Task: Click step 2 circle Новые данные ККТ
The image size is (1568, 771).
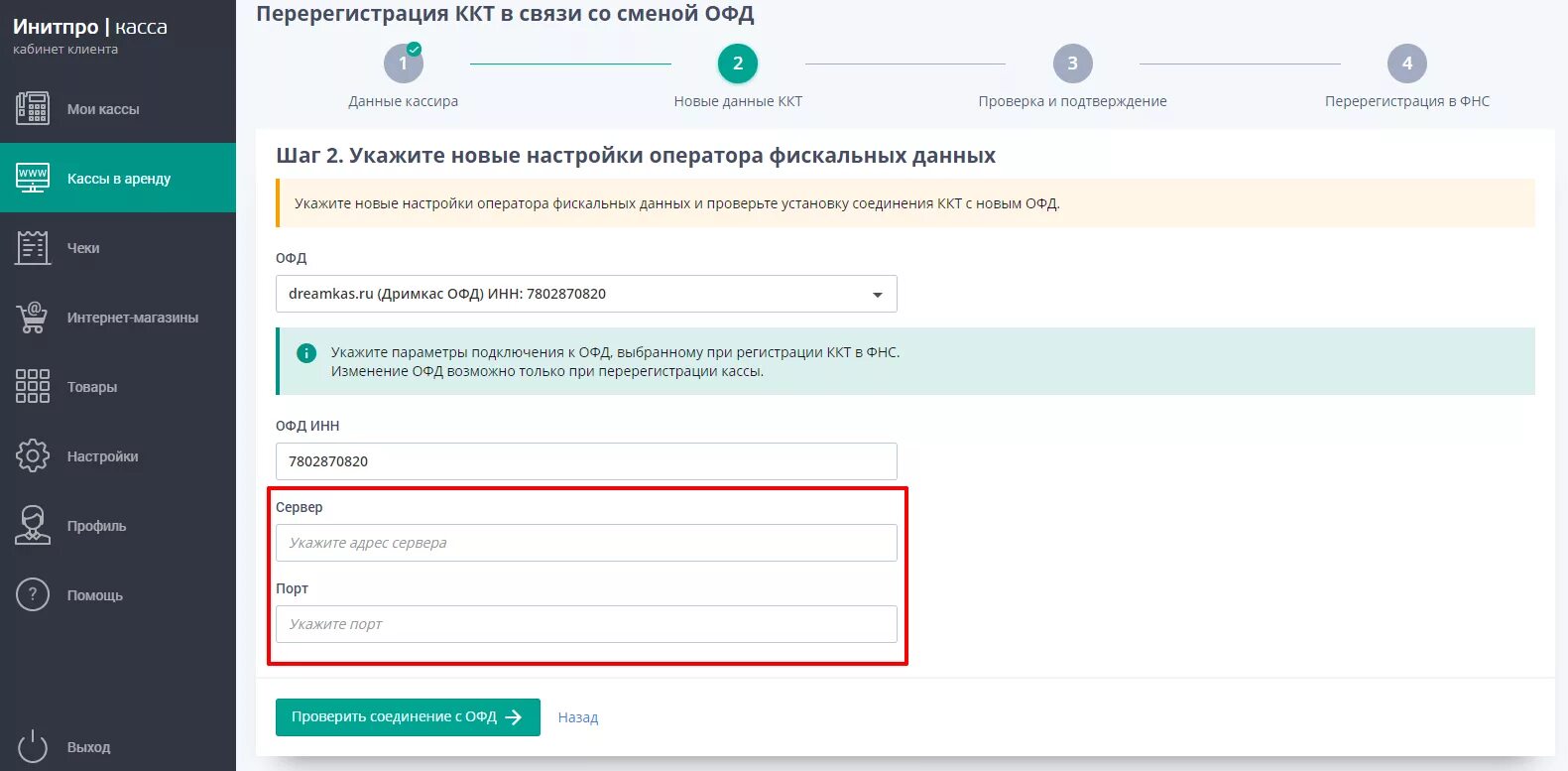Action: click(738, 64)
